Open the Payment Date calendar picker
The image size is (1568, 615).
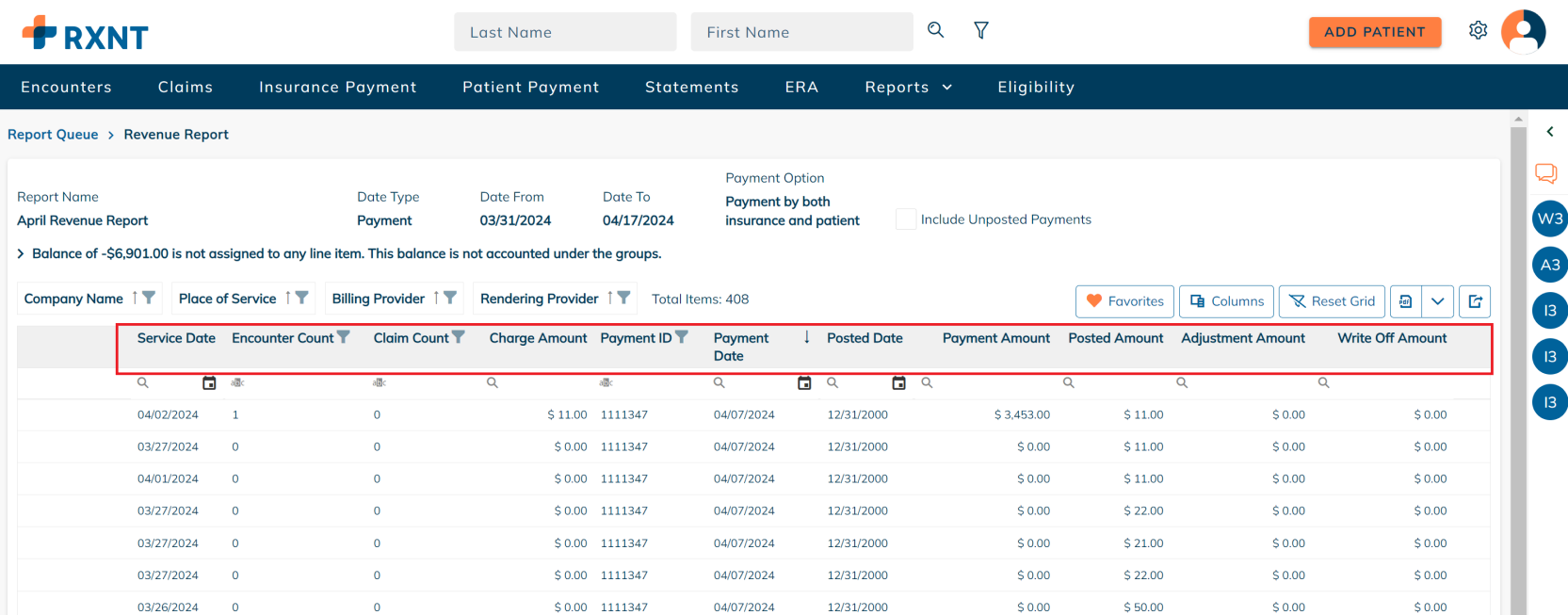804,382
